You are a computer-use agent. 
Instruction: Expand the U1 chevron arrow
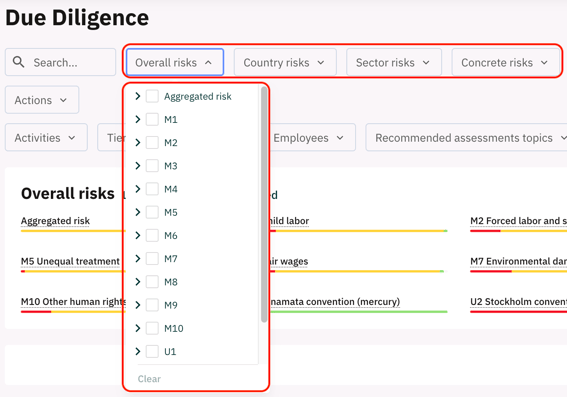coord(137,351)
